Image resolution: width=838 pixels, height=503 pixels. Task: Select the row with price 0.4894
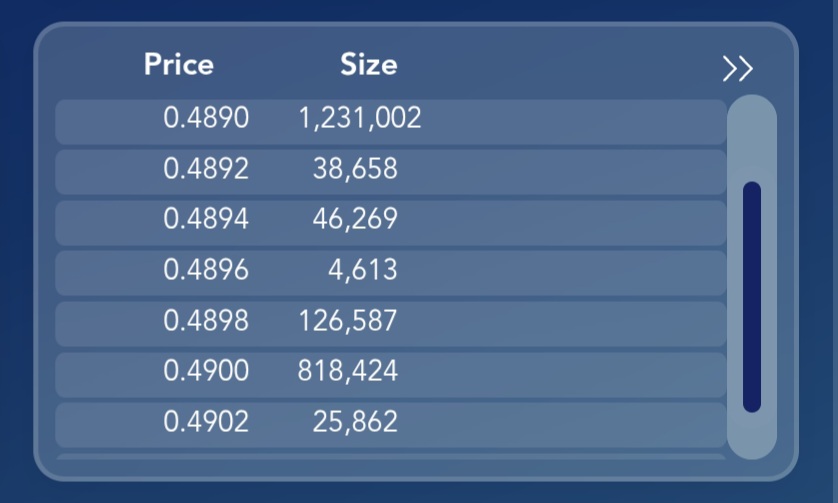coord(391,223)
